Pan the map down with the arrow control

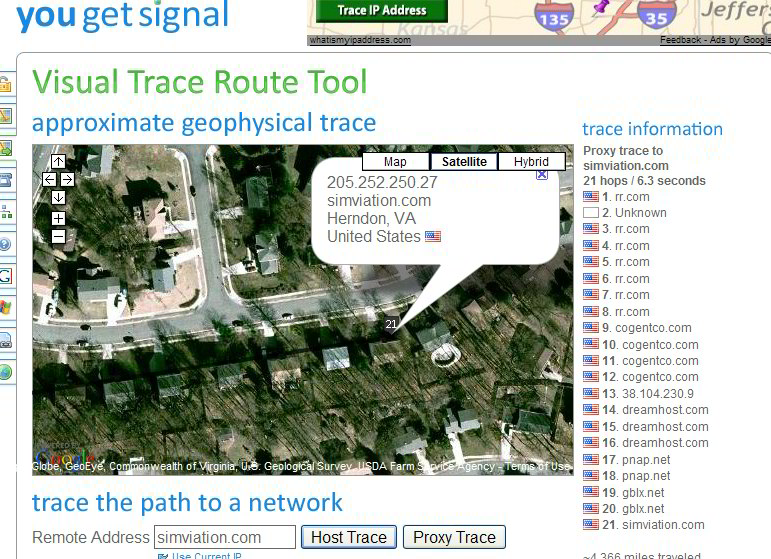[58, 198]
